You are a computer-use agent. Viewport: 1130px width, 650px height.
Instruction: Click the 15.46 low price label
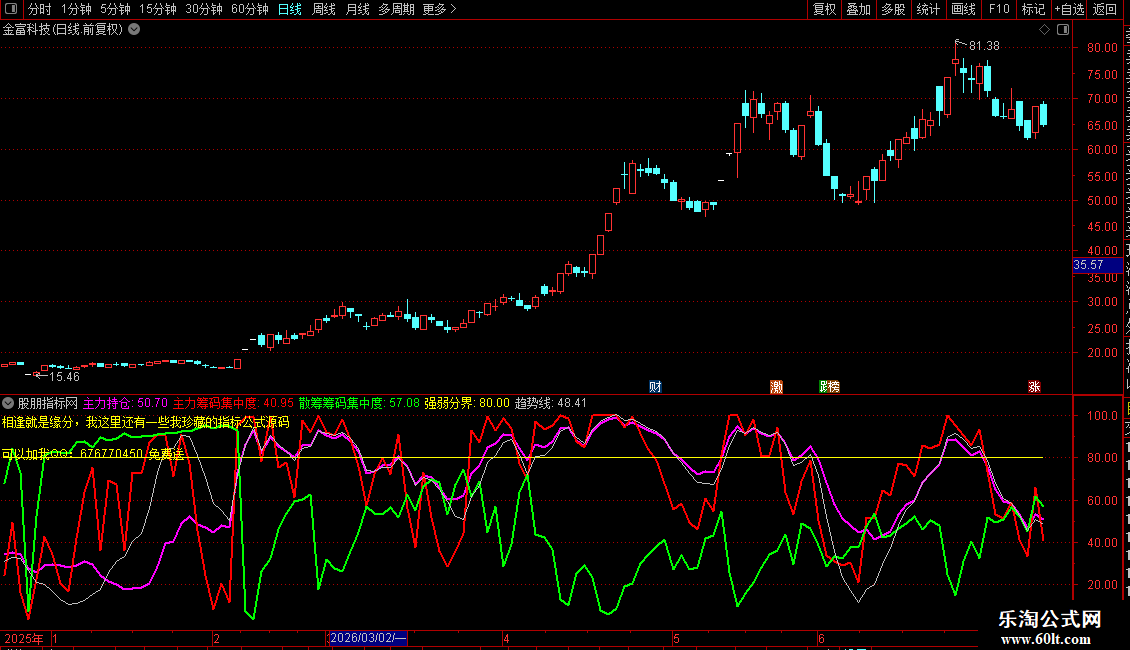[x=64, y=377]
